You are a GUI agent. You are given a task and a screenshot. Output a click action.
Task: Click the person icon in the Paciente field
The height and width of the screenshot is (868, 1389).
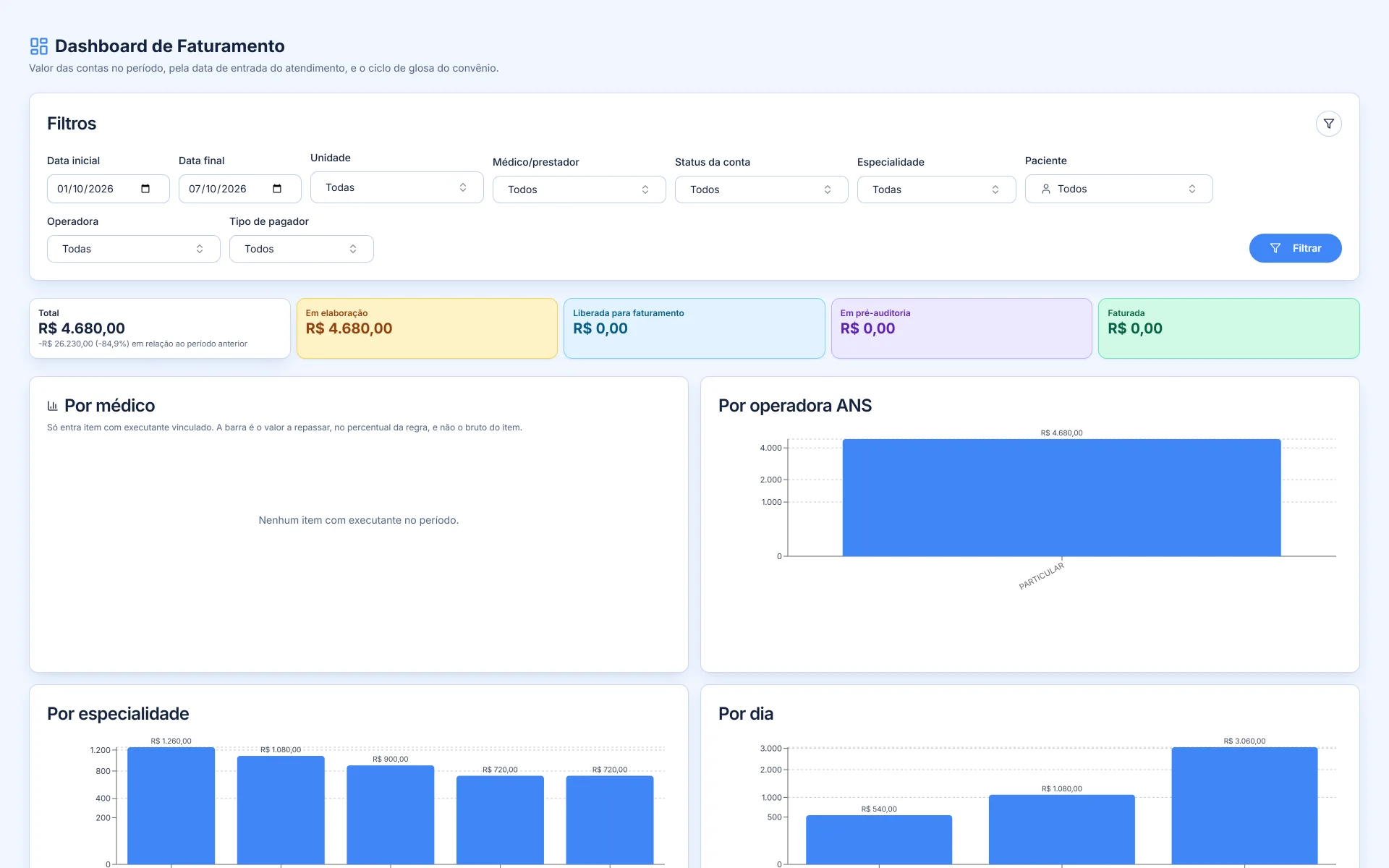pyautogui.click(x=1045, y=189)
